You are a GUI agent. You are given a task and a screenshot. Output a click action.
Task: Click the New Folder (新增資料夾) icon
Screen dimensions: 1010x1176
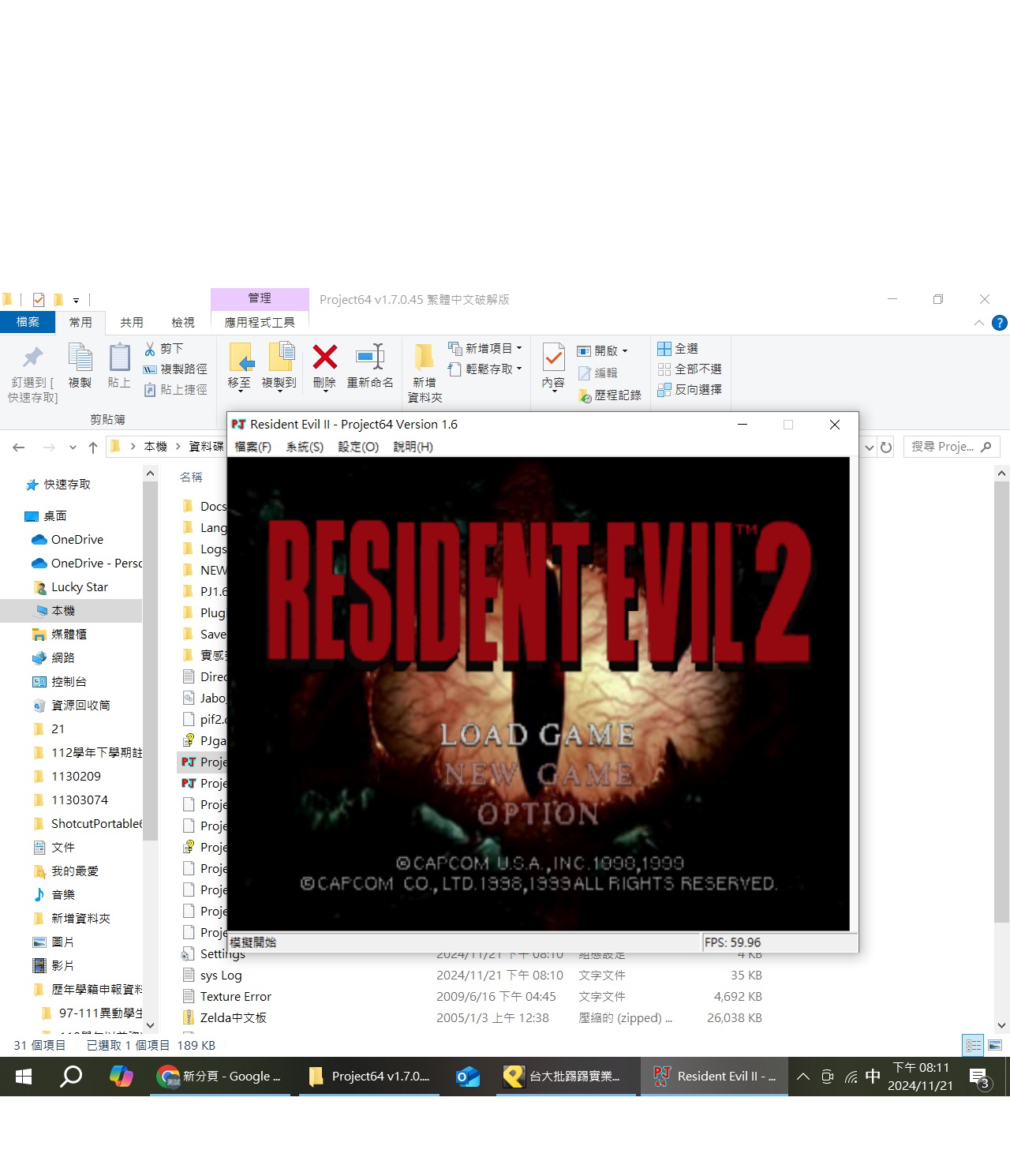pyautogui.click(x=425, y=357)
